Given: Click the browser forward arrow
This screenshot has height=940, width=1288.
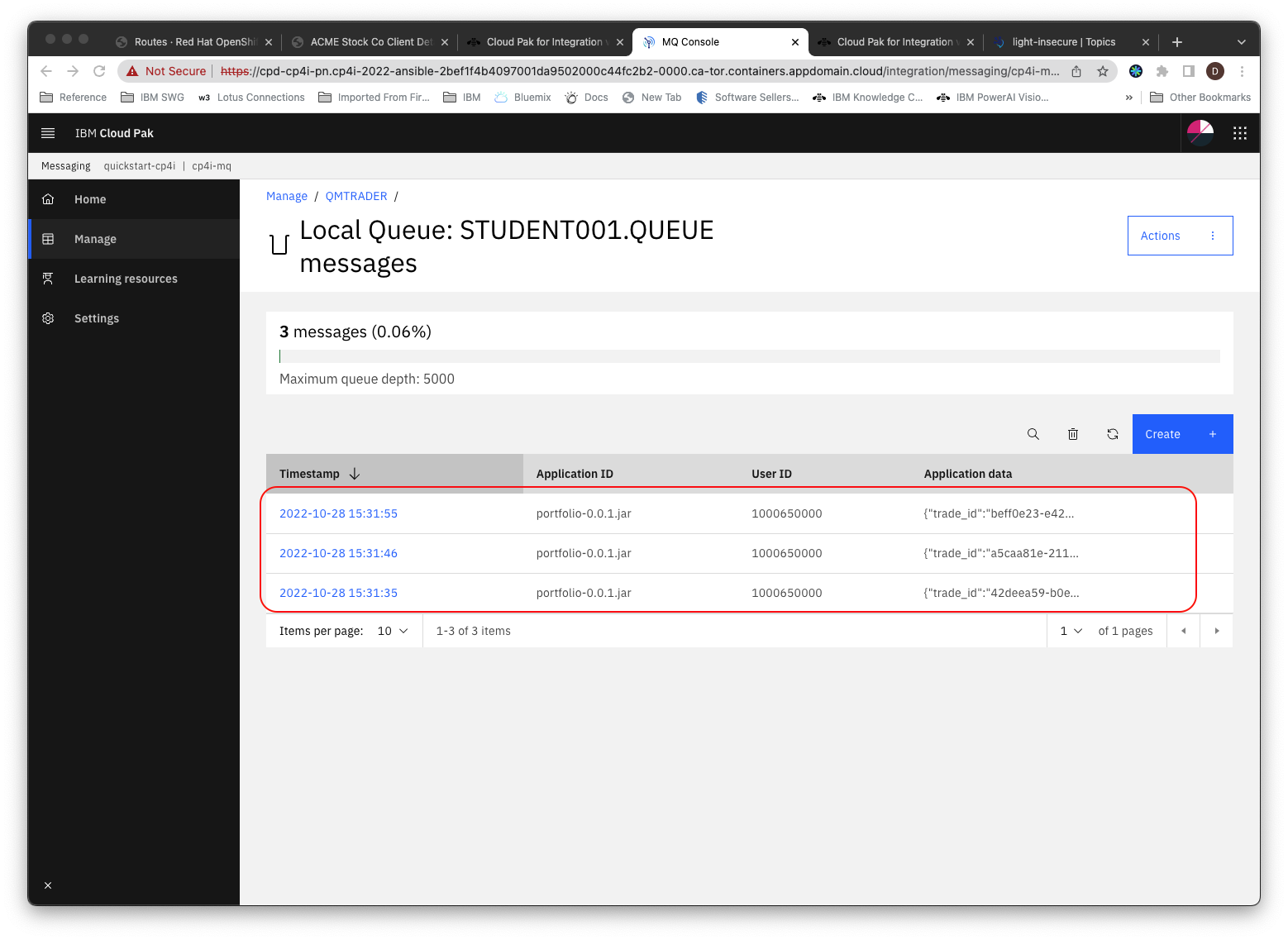Looking at the screenshot, I should 73,71.
